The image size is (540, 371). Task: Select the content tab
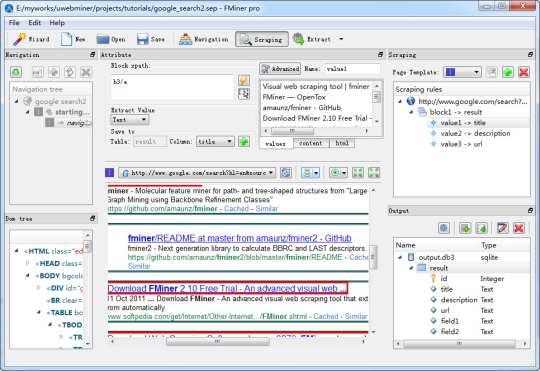[x=311, y=143]
